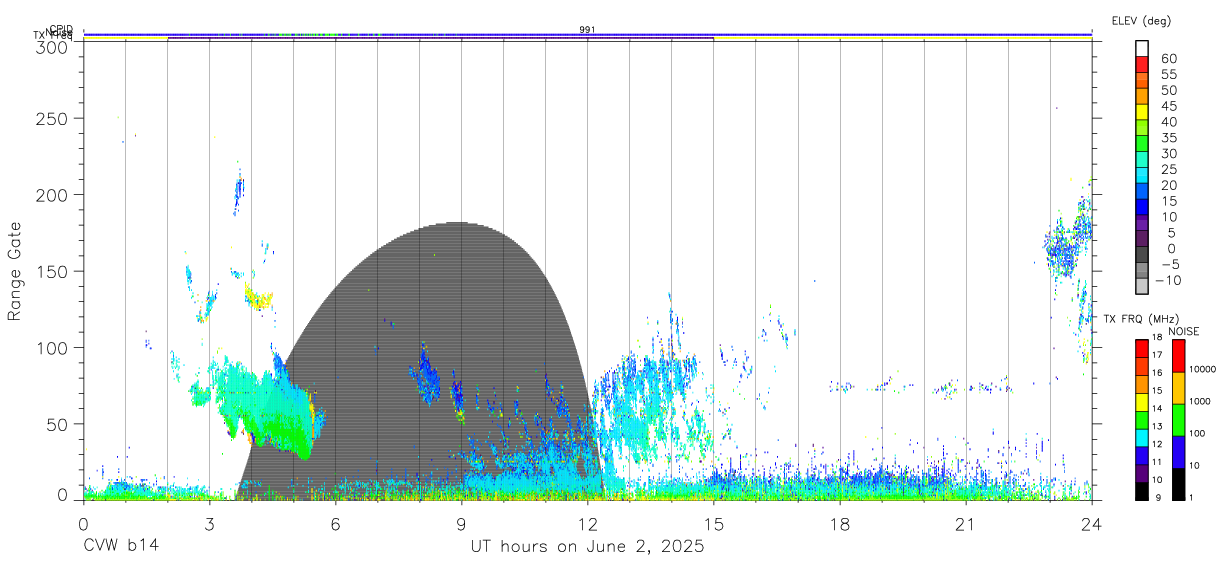This screenshot has height=567, width=1228.
Task: Select the green 100–1000 NOISE color segment
Action: click(1177, 419)
